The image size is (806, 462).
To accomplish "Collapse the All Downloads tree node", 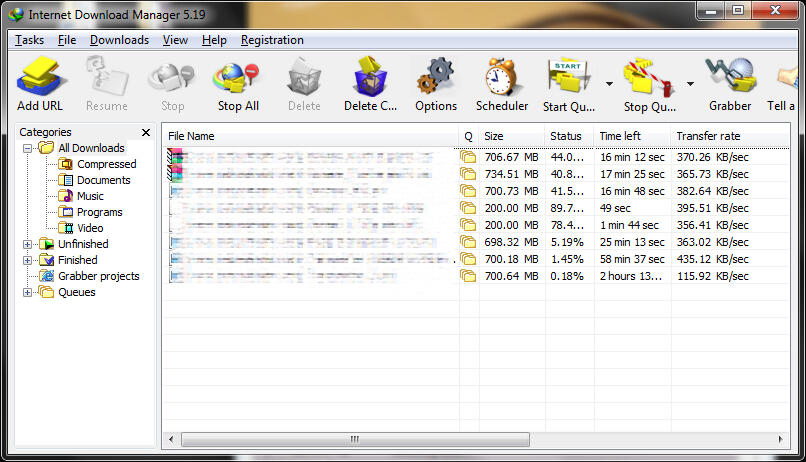I will click(x=28, y=149).
